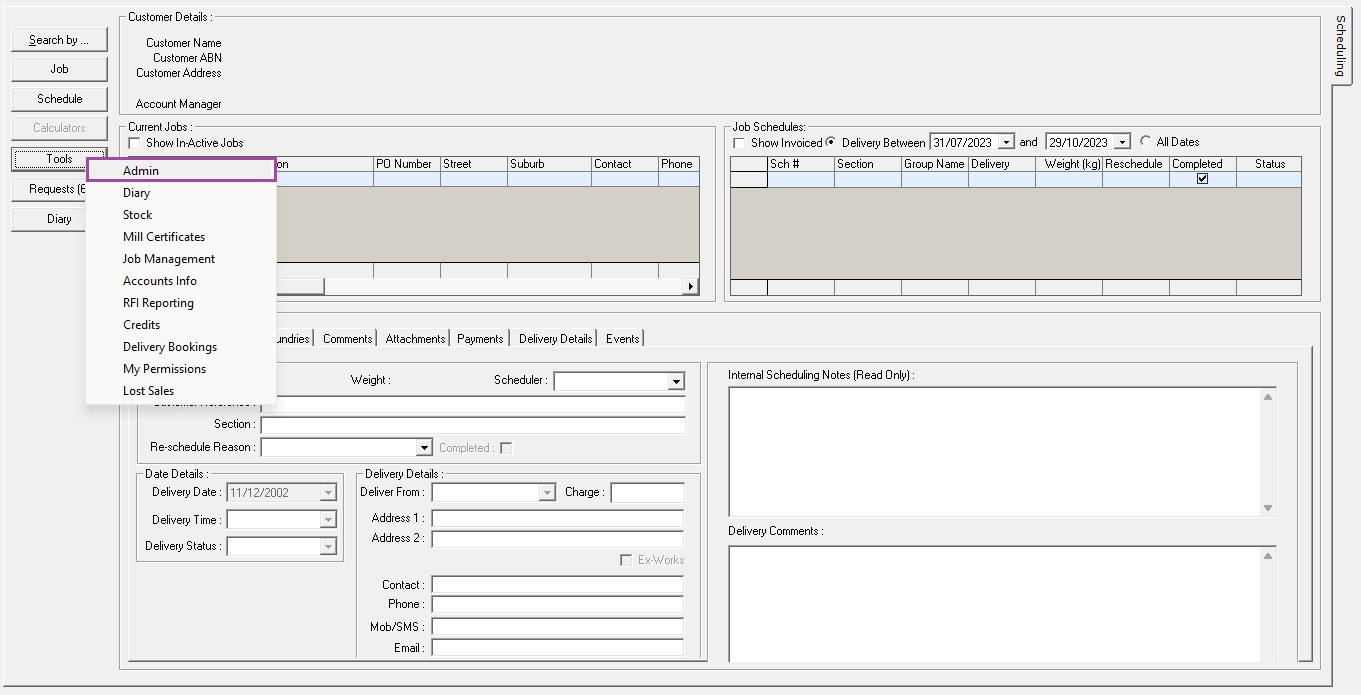Open the 31/07/2023 start date dropdown
Viewport: 1361px width, 695px height.
point(1006,143)
